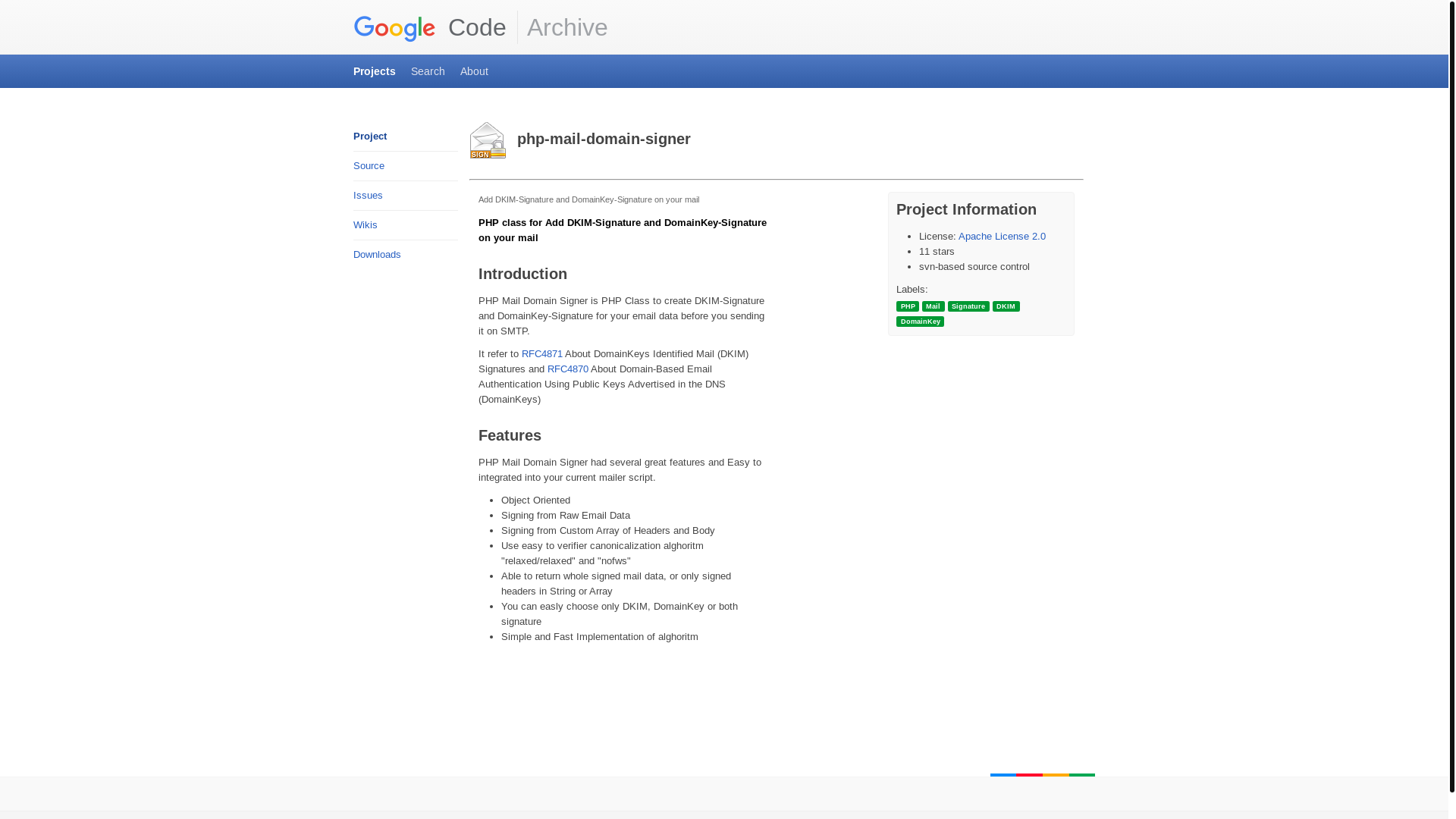Open Source in the sidebar
This screenshot has height=819, width=1456.
point(369,166)
